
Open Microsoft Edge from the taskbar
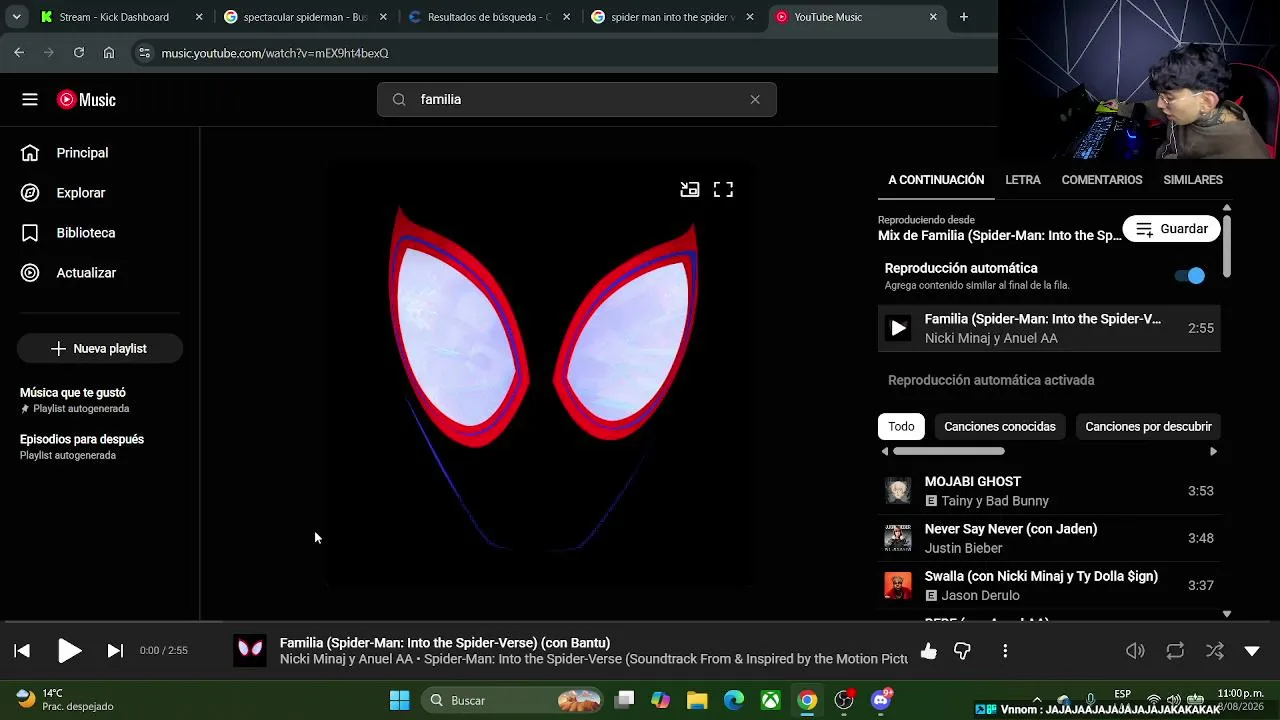point(734,701)
